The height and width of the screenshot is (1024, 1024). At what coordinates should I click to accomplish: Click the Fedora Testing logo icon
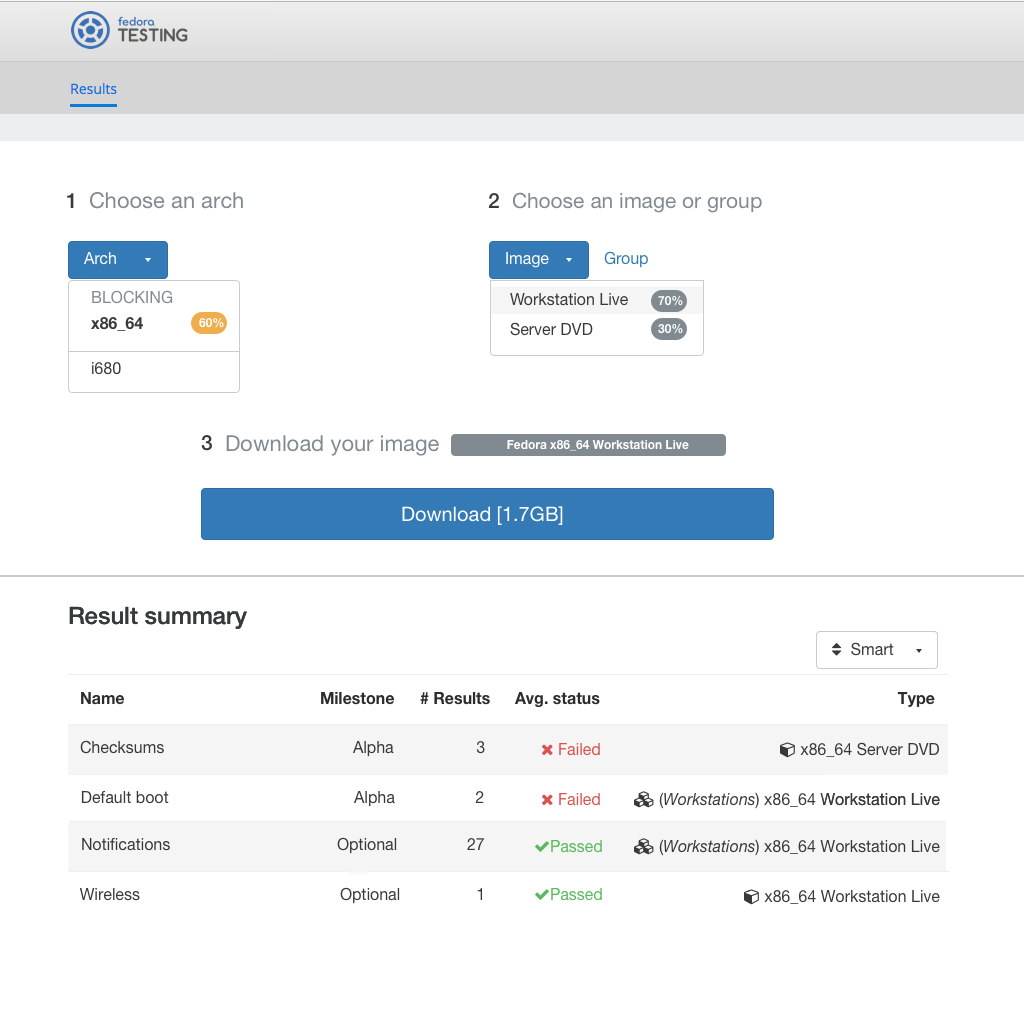(90, 30)
